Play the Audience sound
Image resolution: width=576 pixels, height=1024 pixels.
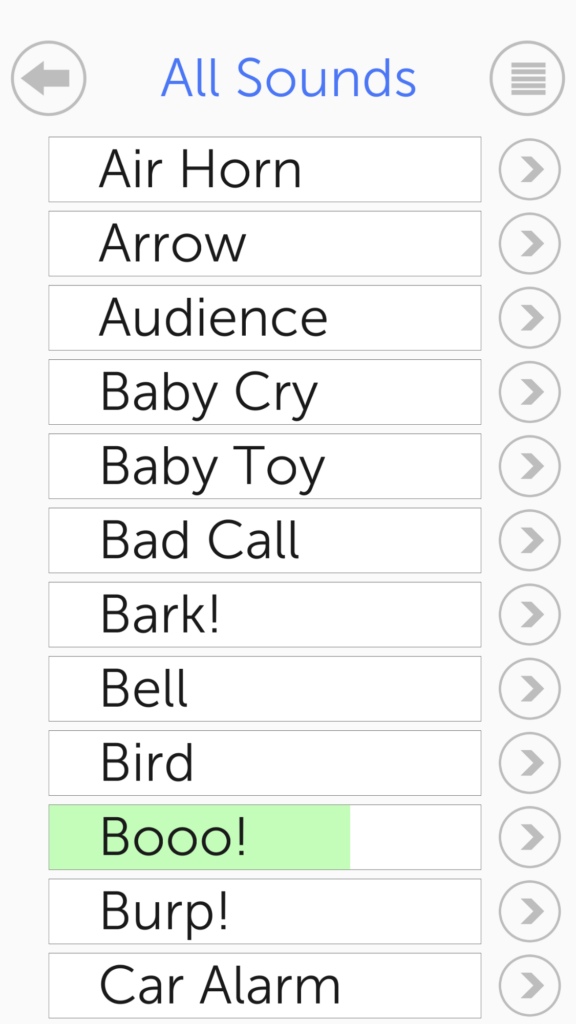click(x=264, y=317)
